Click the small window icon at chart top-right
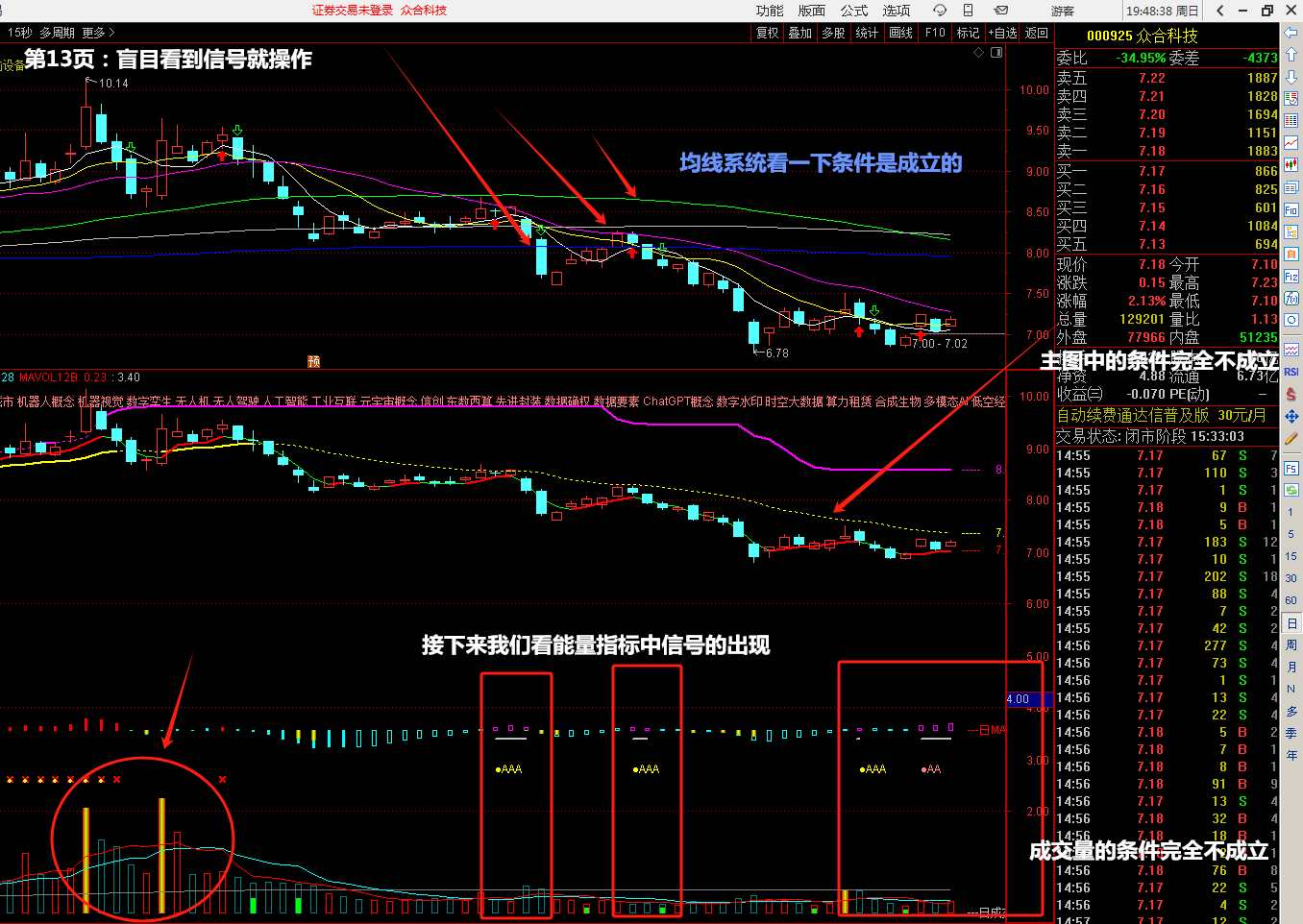The height and width of the screenshot is (924, 1303). tap(996, 53)
